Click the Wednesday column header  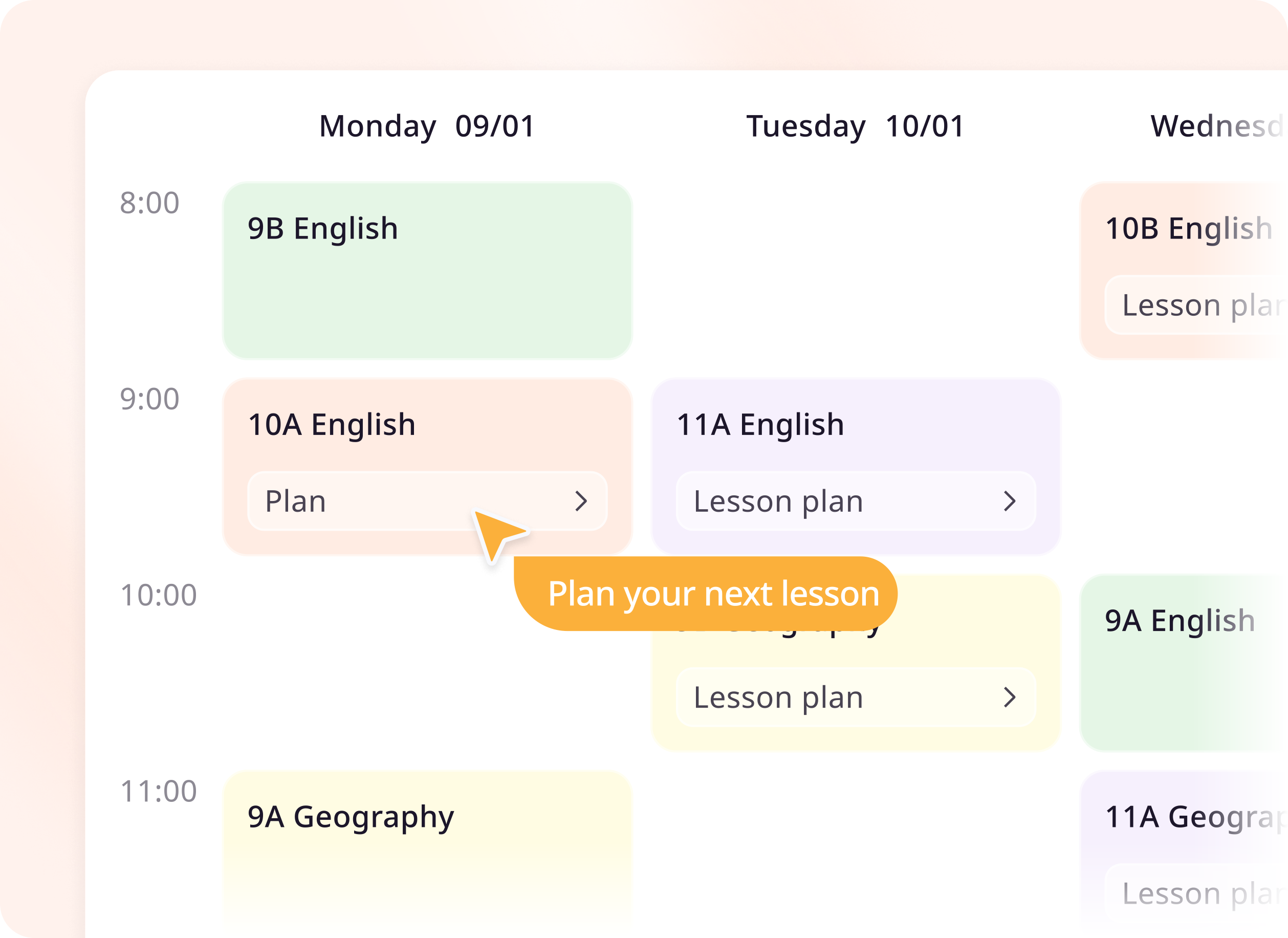(x=1215, y=126)
